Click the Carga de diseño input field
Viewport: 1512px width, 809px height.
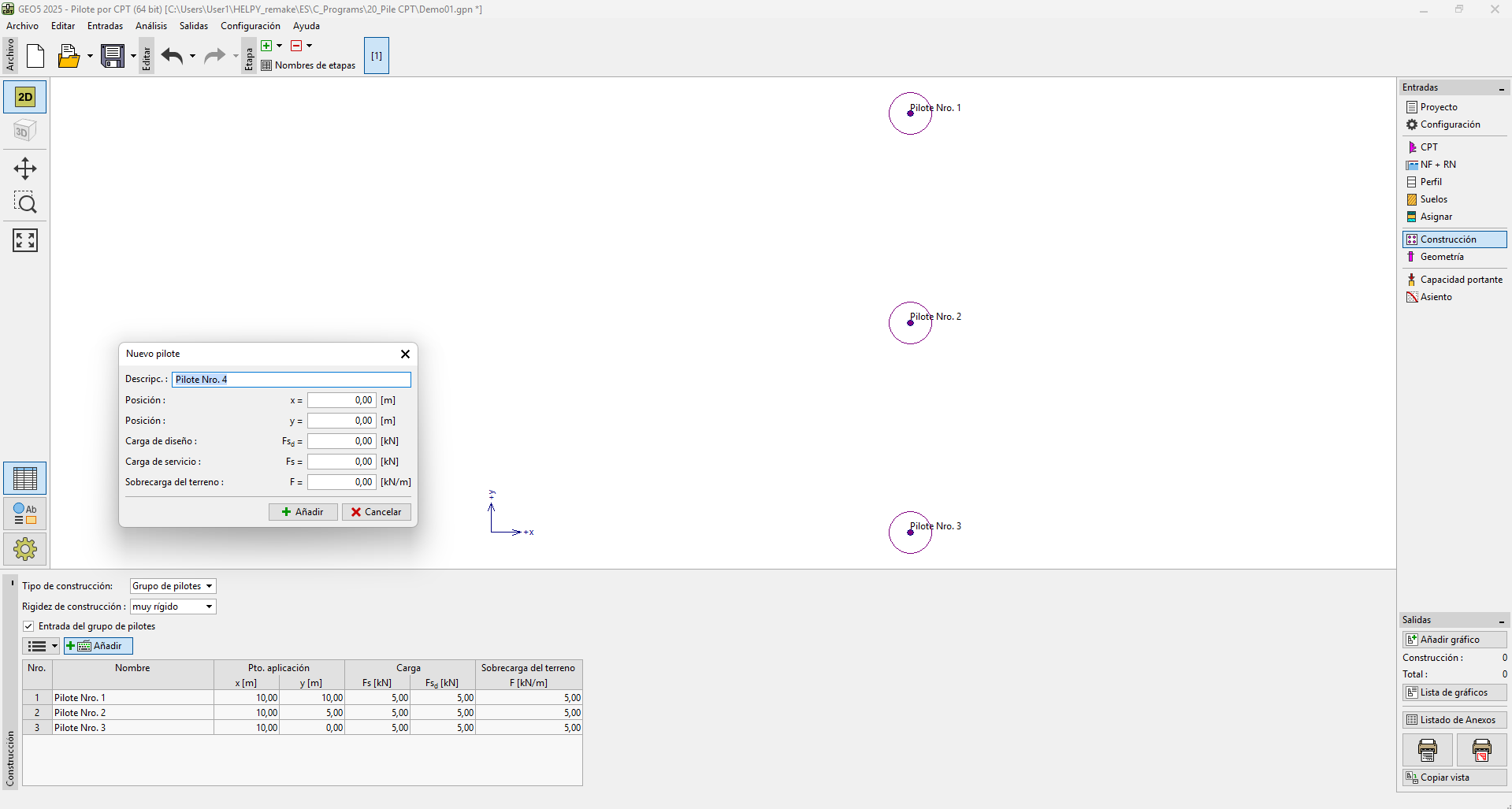(x=341, y=441)
